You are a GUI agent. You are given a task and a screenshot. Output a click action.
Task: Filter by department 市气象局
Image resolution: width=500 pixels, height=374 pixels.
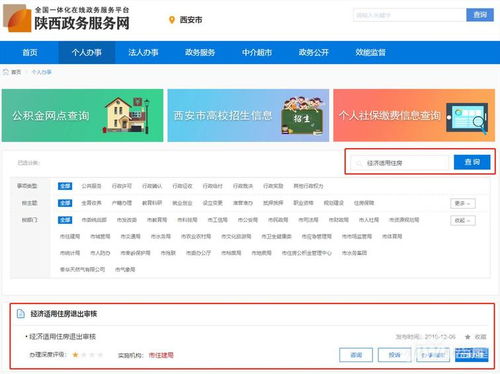(125, 269)
